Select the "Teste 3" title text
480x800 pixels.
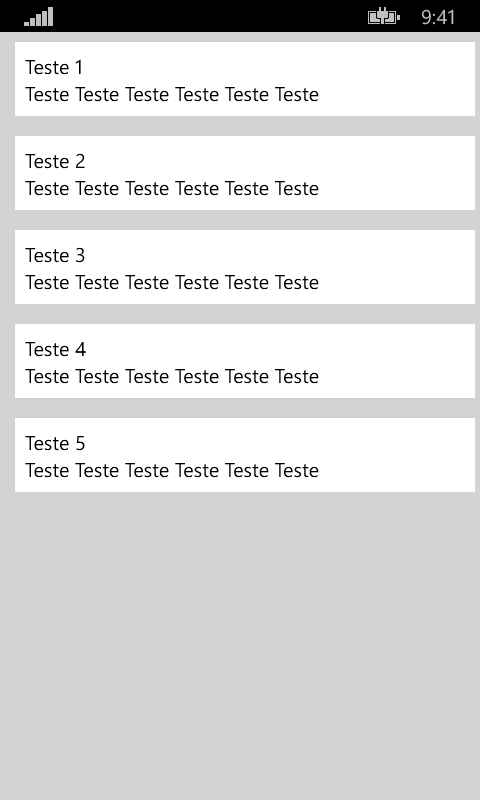coord(55,255)
